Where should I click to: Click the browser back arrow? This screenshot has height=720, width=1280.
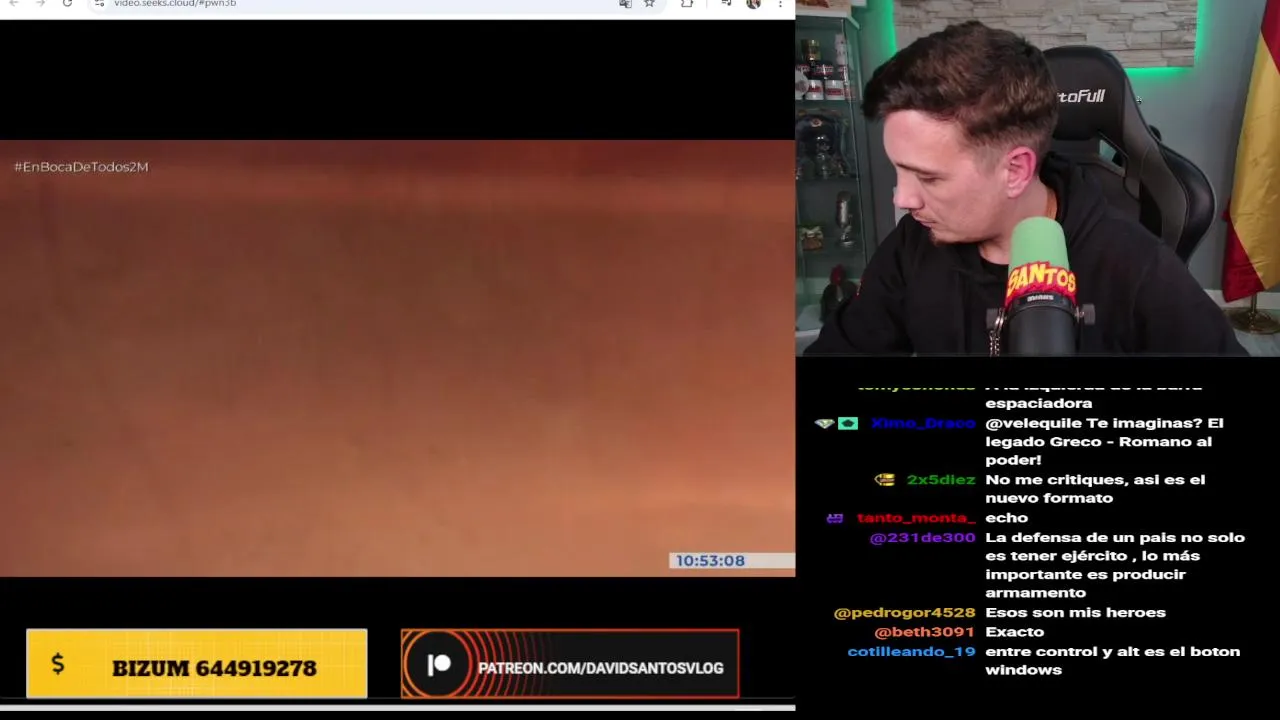(14, 4)
